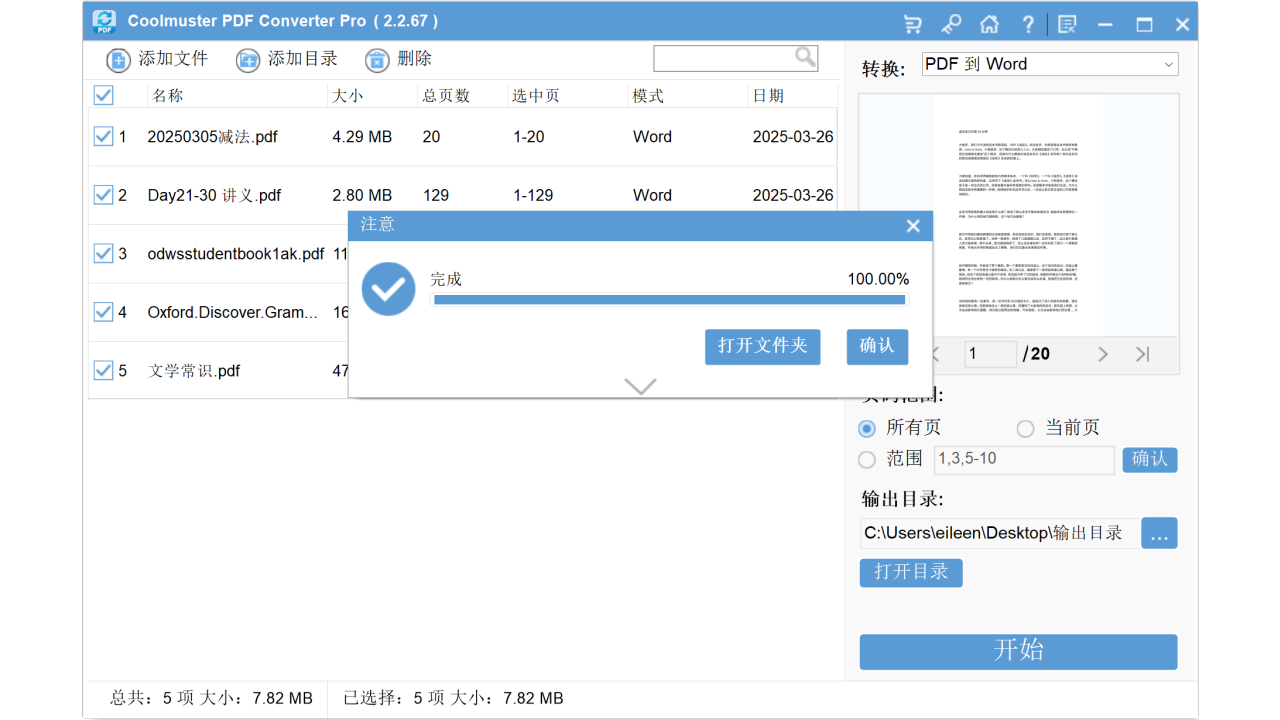Click the page number input field

click(x=989, y=354)
